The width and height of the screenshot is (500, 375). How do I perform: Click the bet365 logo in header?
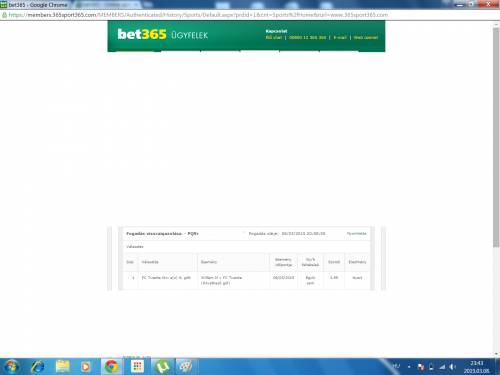[x=142, y=34]
